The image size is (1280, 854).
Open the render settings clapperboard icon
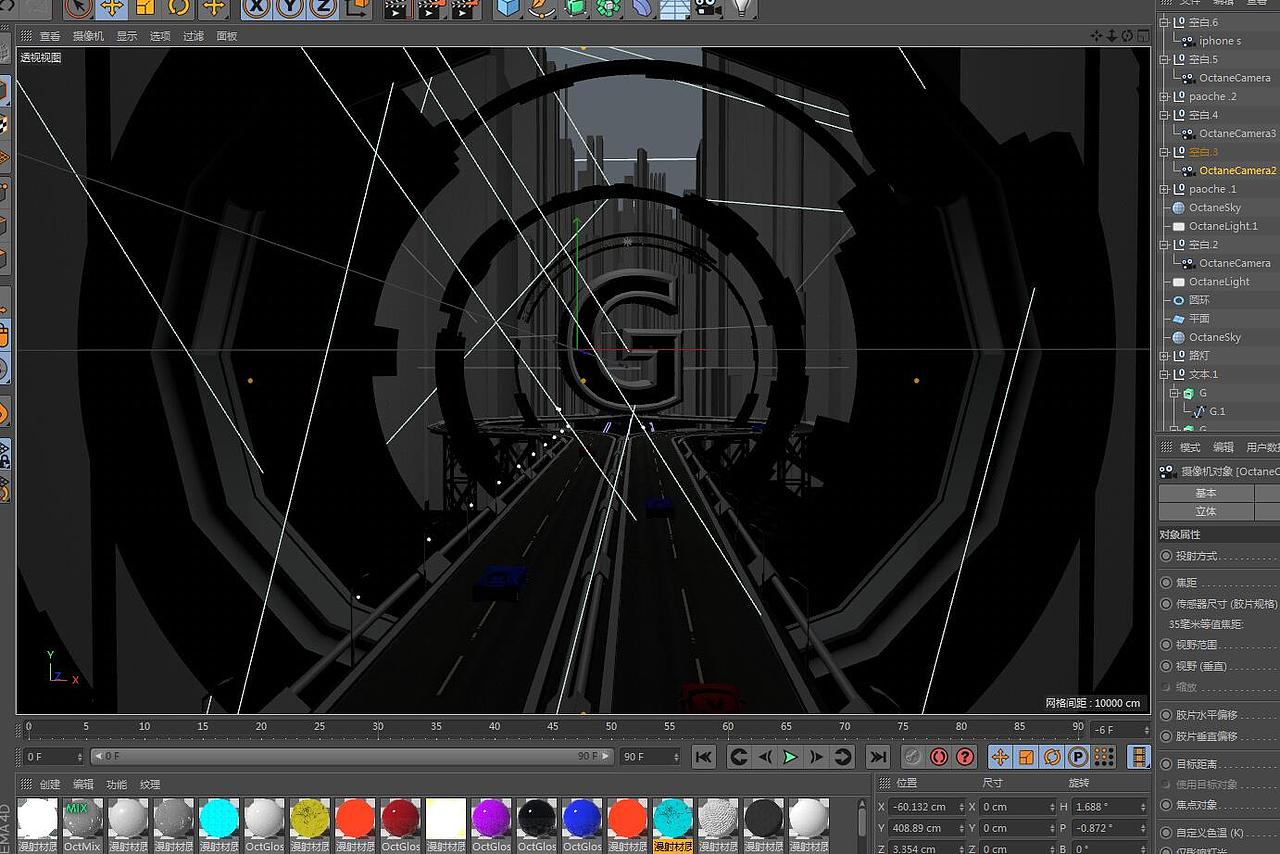pos(465,8)
